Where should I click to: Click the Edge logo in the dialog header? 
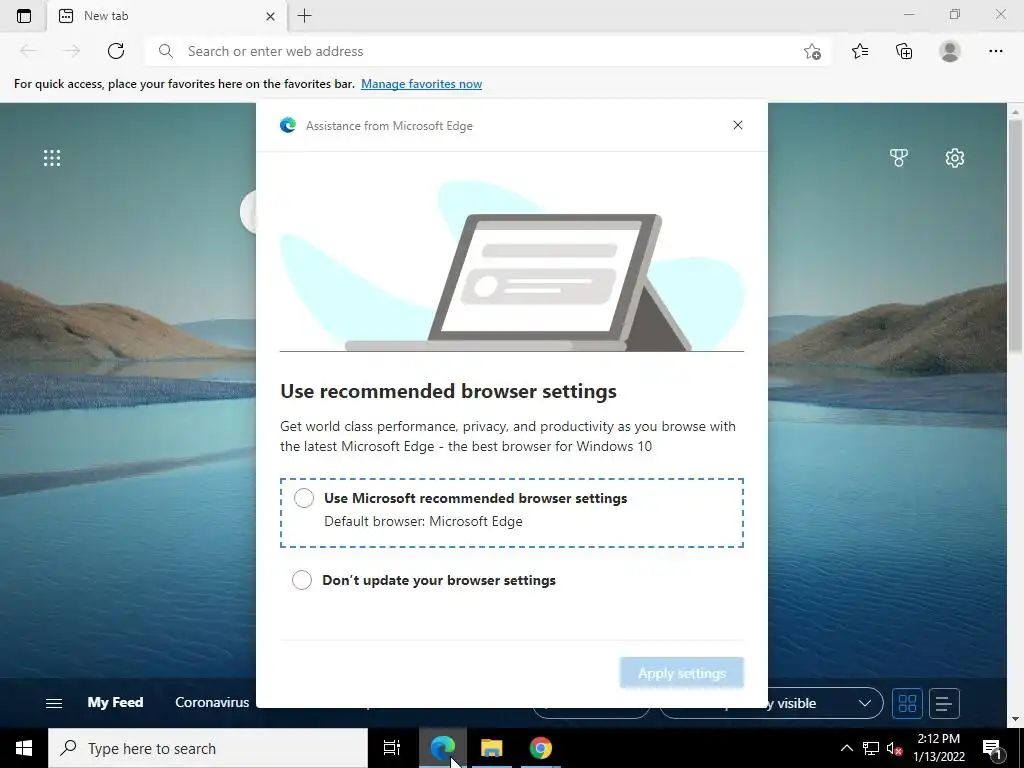tap(288, 125)
